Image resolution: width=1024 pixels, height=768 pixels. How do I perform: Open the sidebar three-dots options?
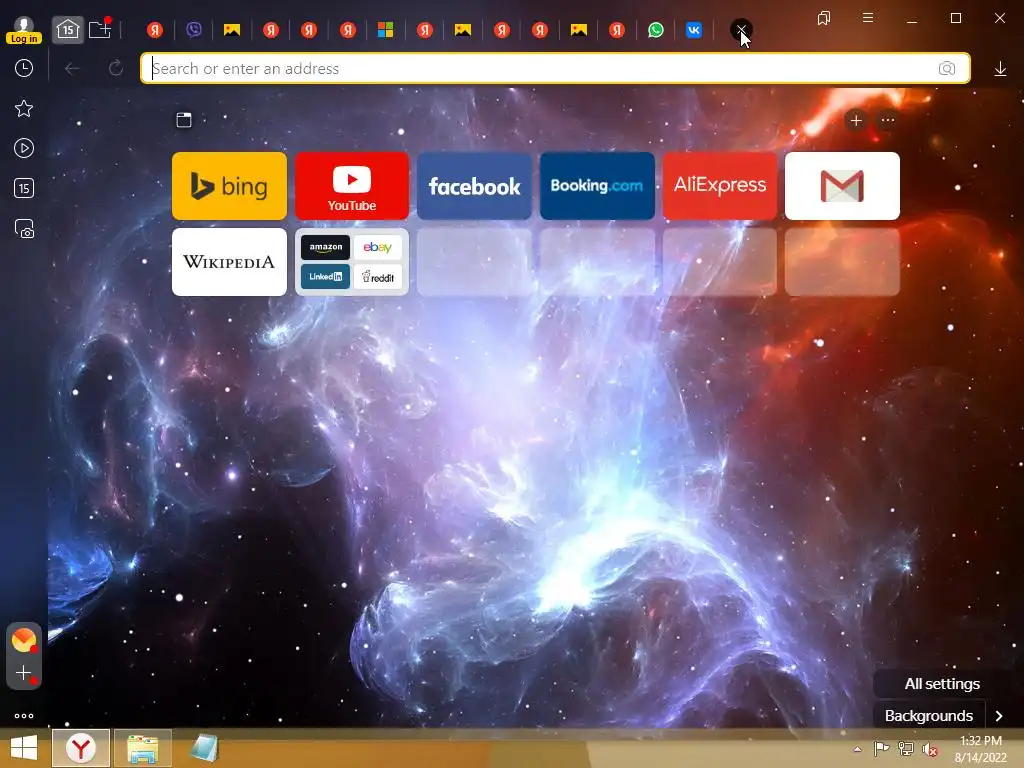[x=24, y=716]
